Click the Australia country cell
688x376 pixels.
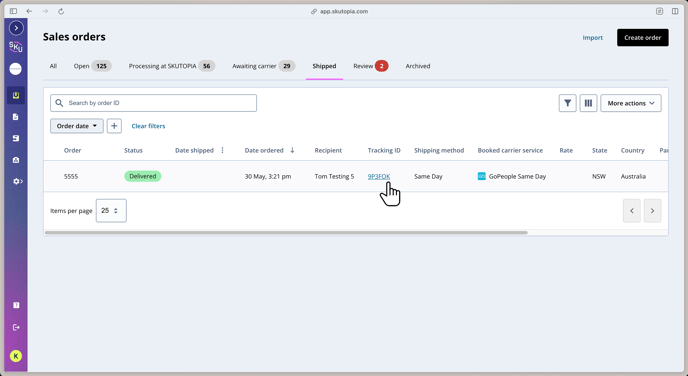(633, 176)
